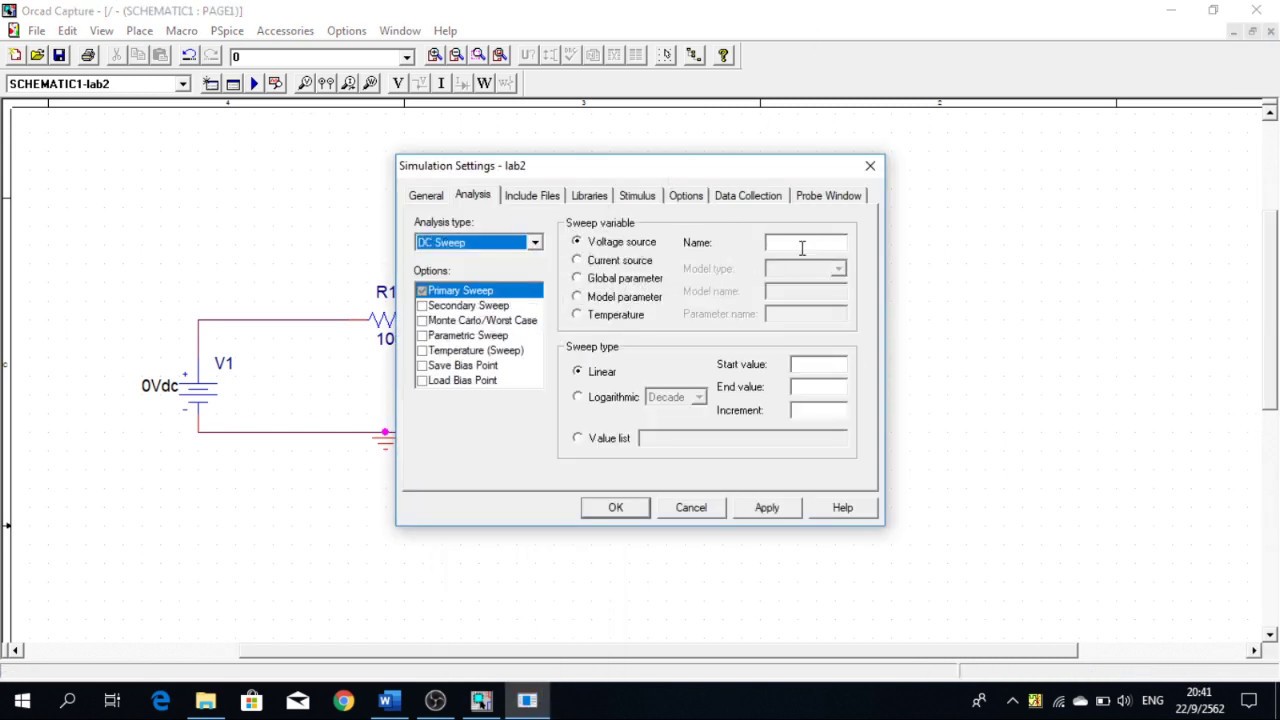Place voltage level marker probe icon

tap(305, 84)
